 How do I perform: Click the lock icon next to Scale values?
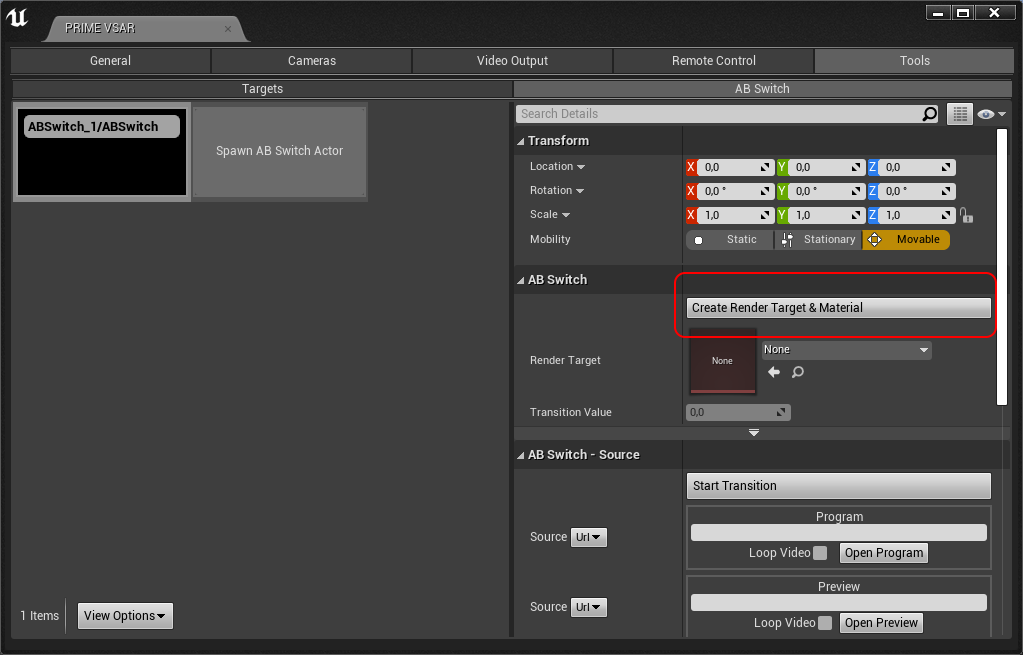pyautogui.click(x=966, y=214)
